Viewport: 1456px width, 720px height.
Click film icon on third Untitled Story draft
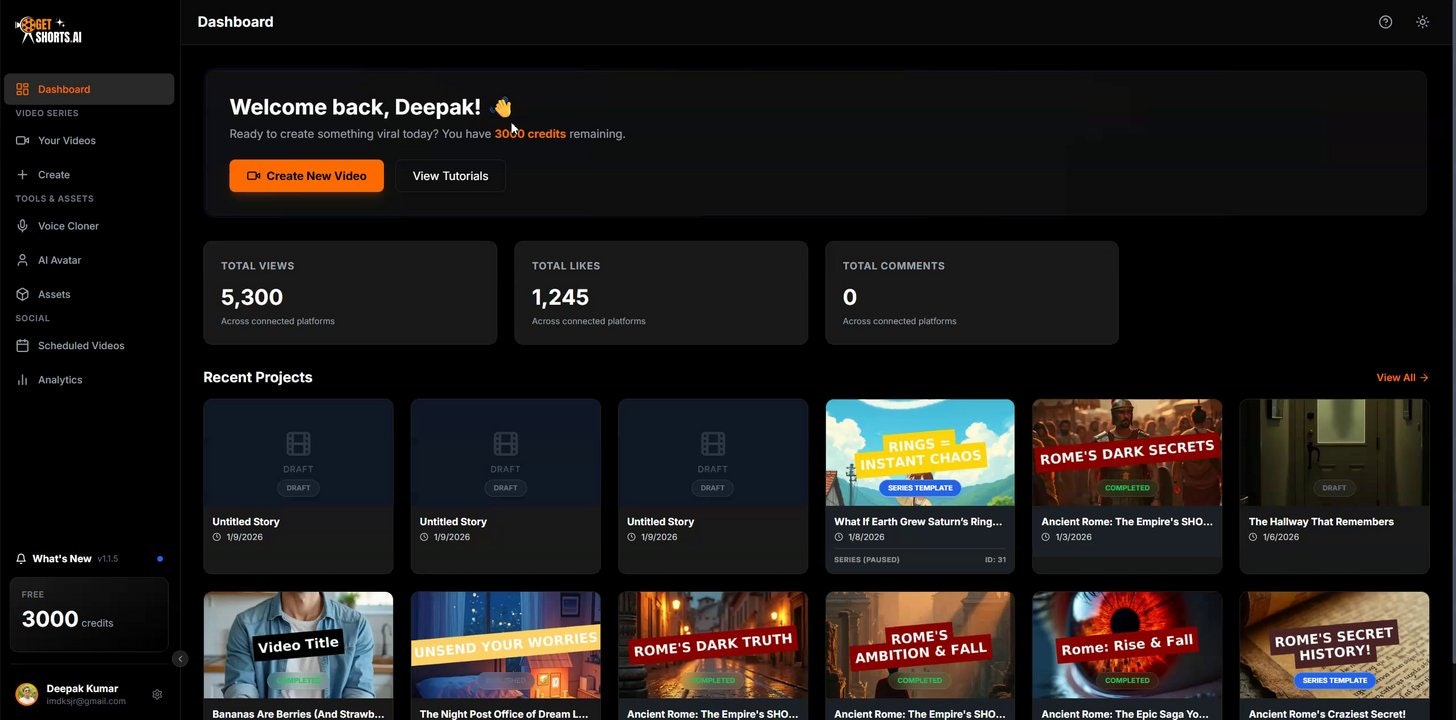[x=712, y=443]
